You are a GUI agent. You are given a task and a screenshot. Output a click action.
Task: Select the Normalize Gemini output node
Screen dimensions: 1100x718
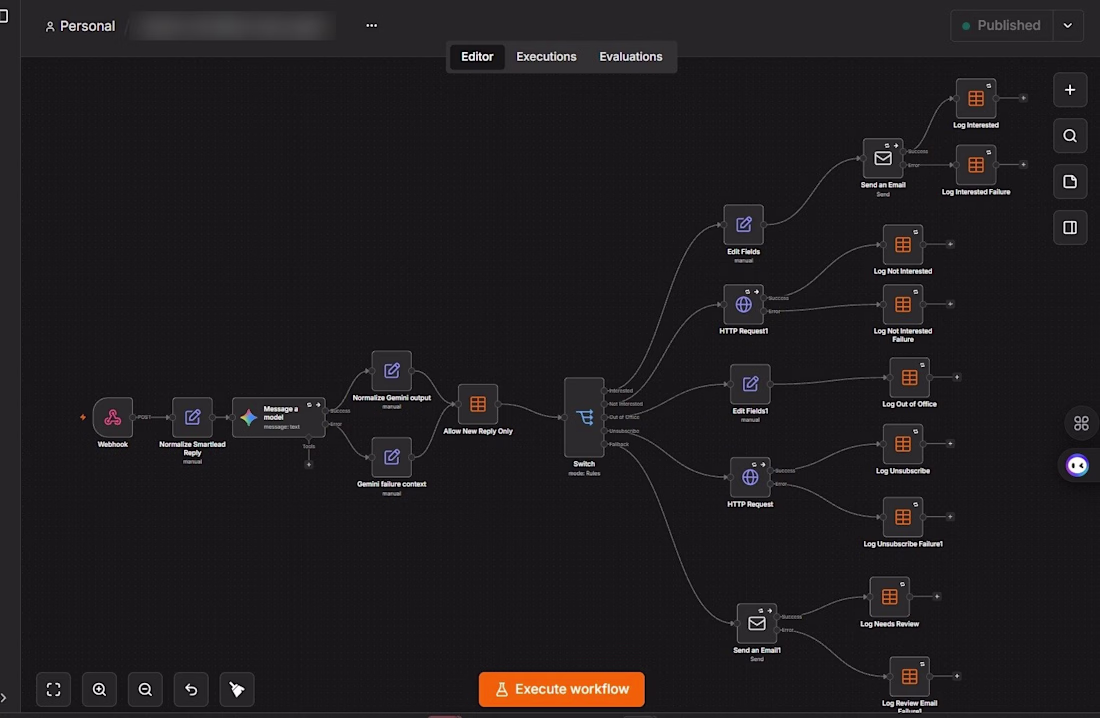[391, 371]
